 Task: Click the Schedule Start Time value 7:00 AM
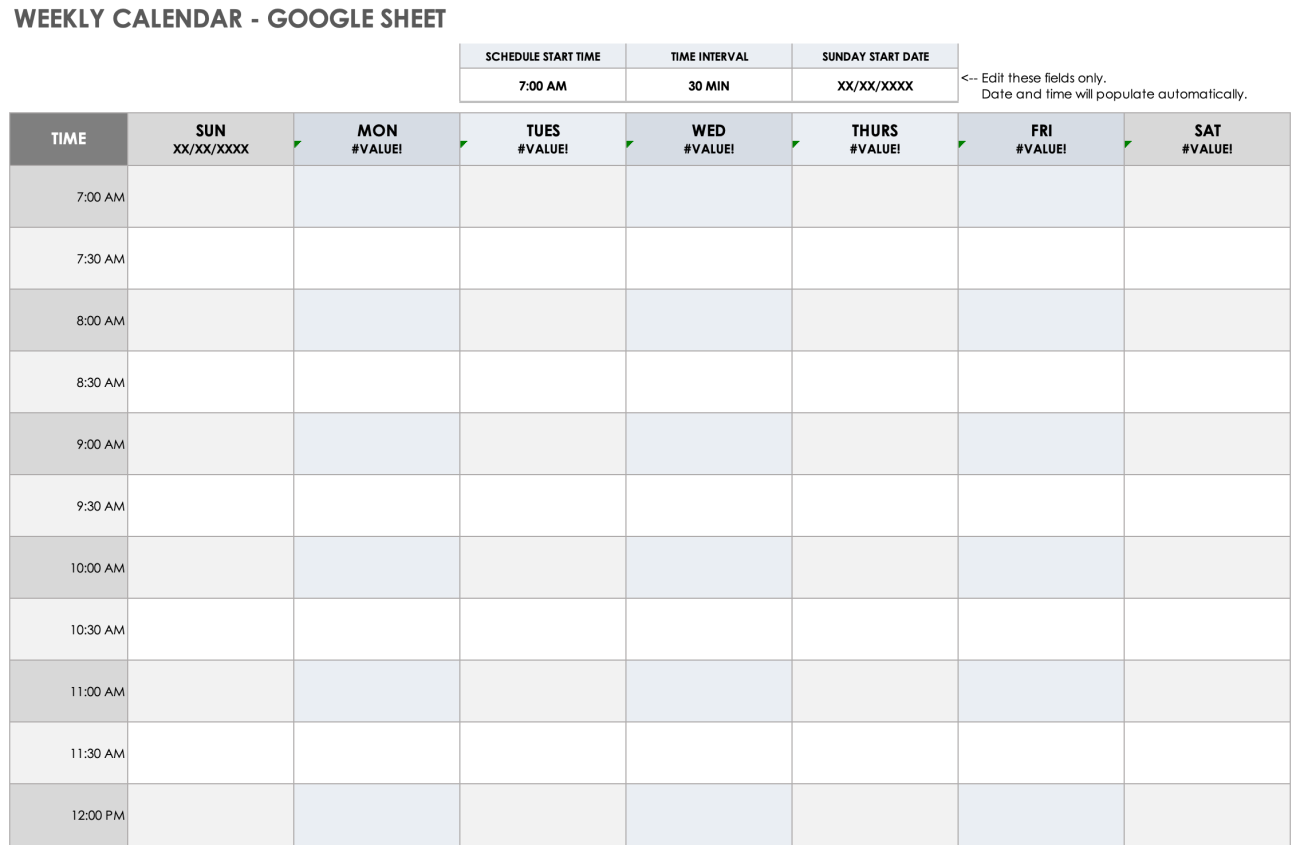542,86
